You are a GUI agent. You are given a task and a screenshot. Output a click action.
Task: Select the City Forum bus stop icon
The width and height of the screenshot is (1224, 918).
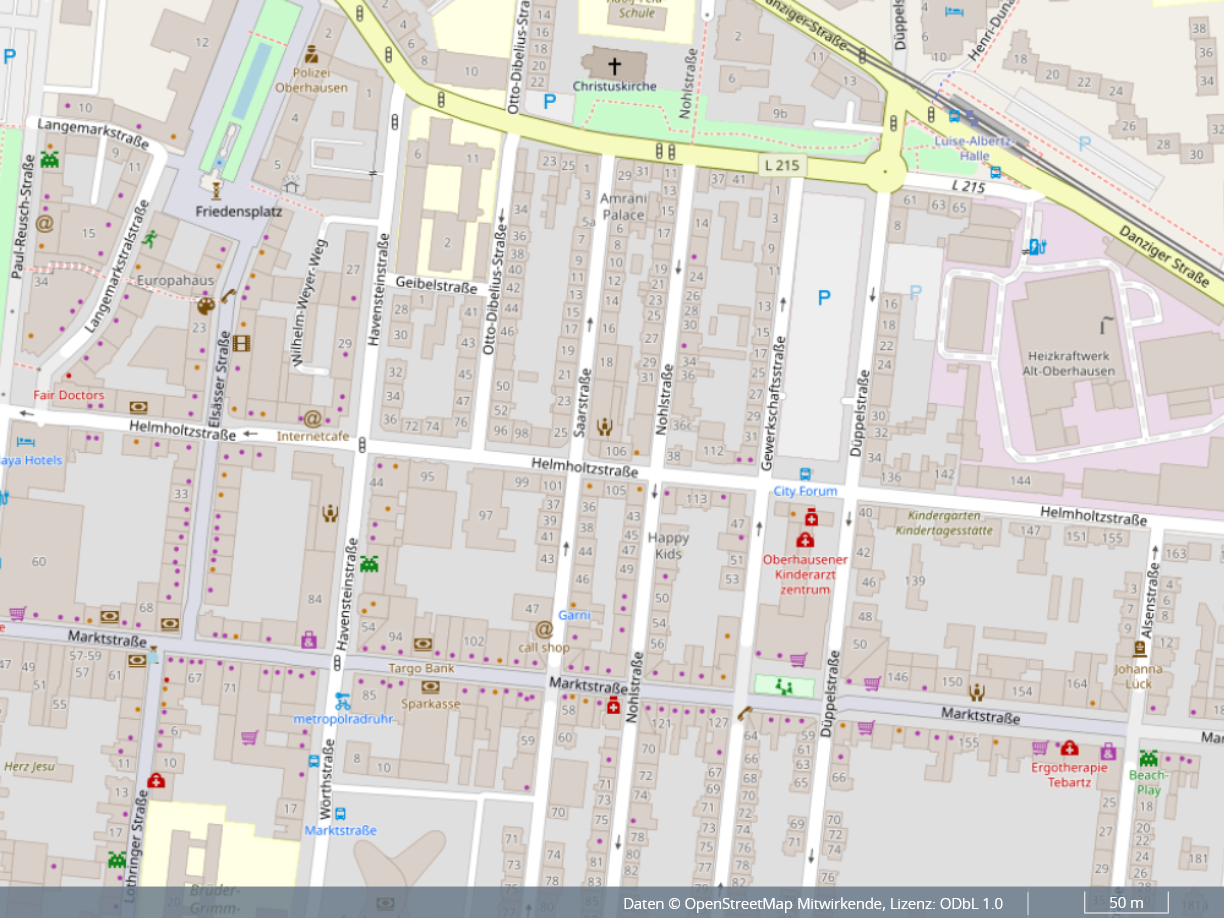805,474
